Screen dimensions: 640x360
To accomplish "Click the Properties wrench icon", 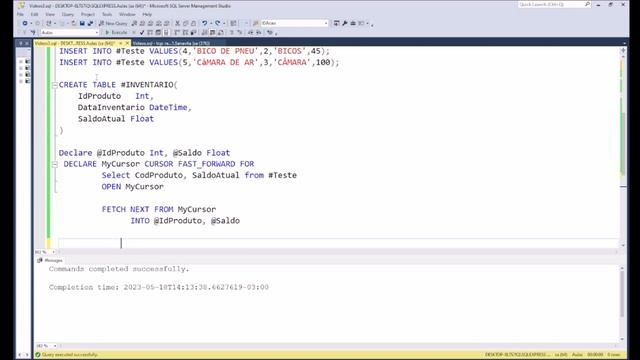I will (345, 23).
